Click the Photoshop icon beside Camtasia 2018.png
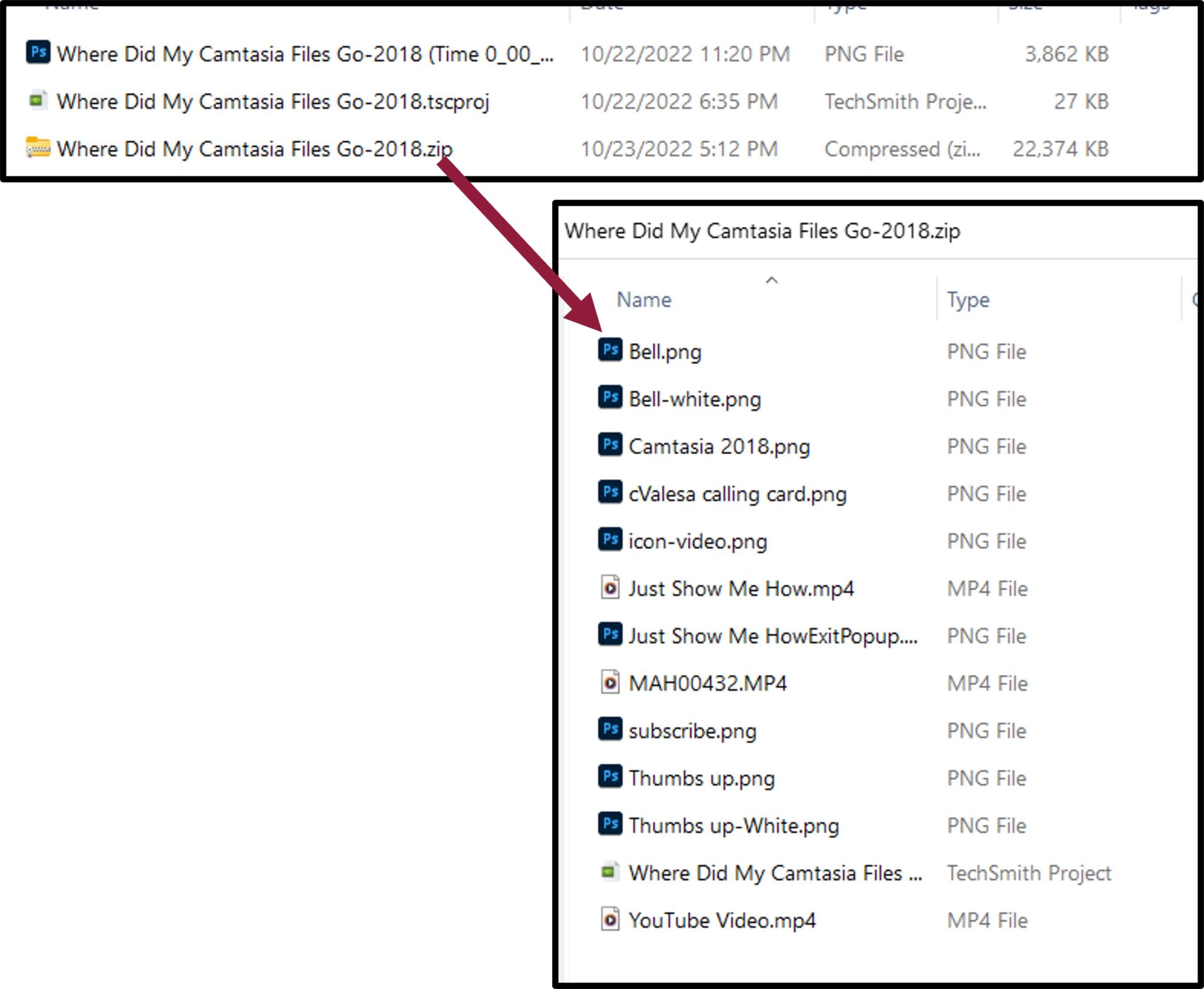Screen dimensions: 1204x989 tap(609, 446)
